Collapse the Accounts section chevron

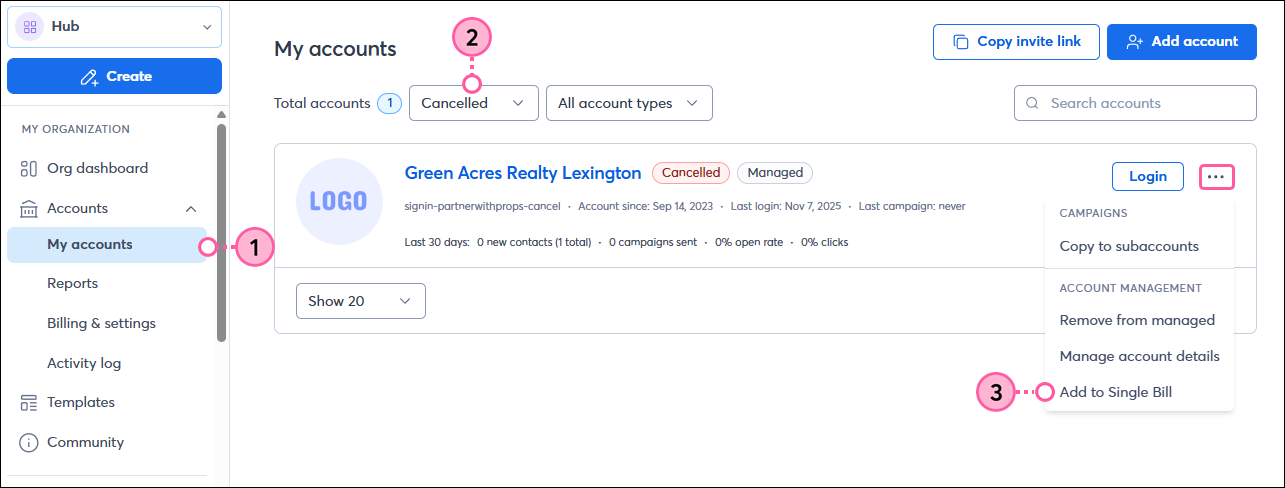[191, 208]
